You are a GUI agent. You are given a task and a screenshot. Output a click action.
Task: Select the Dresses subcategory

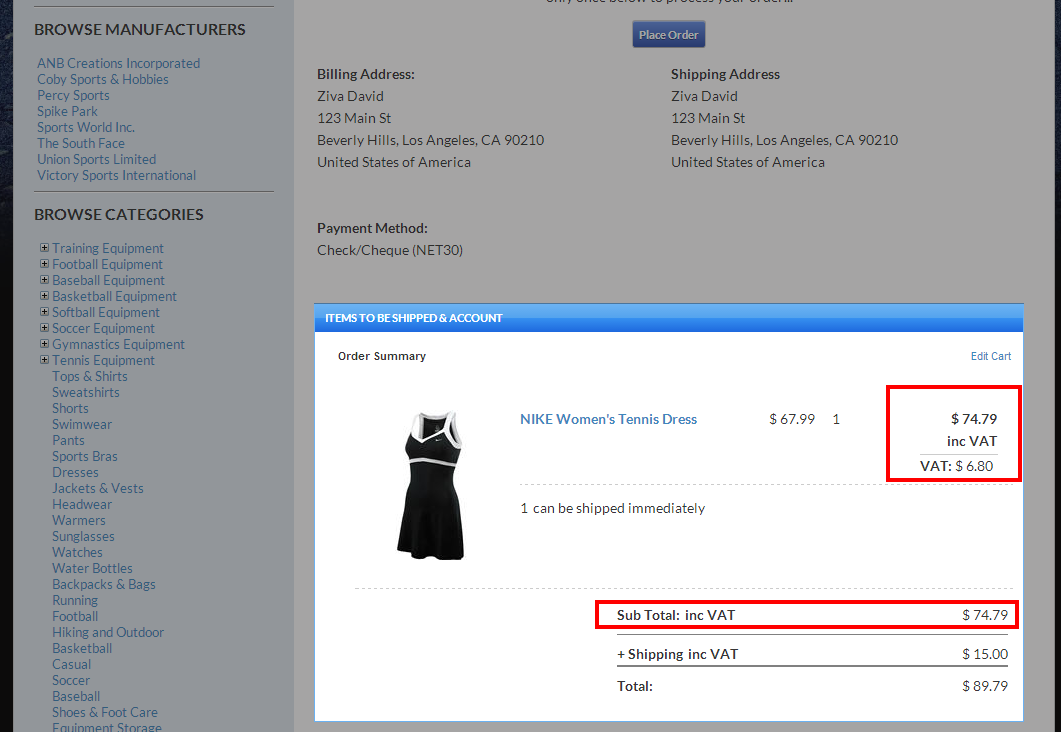75,472
